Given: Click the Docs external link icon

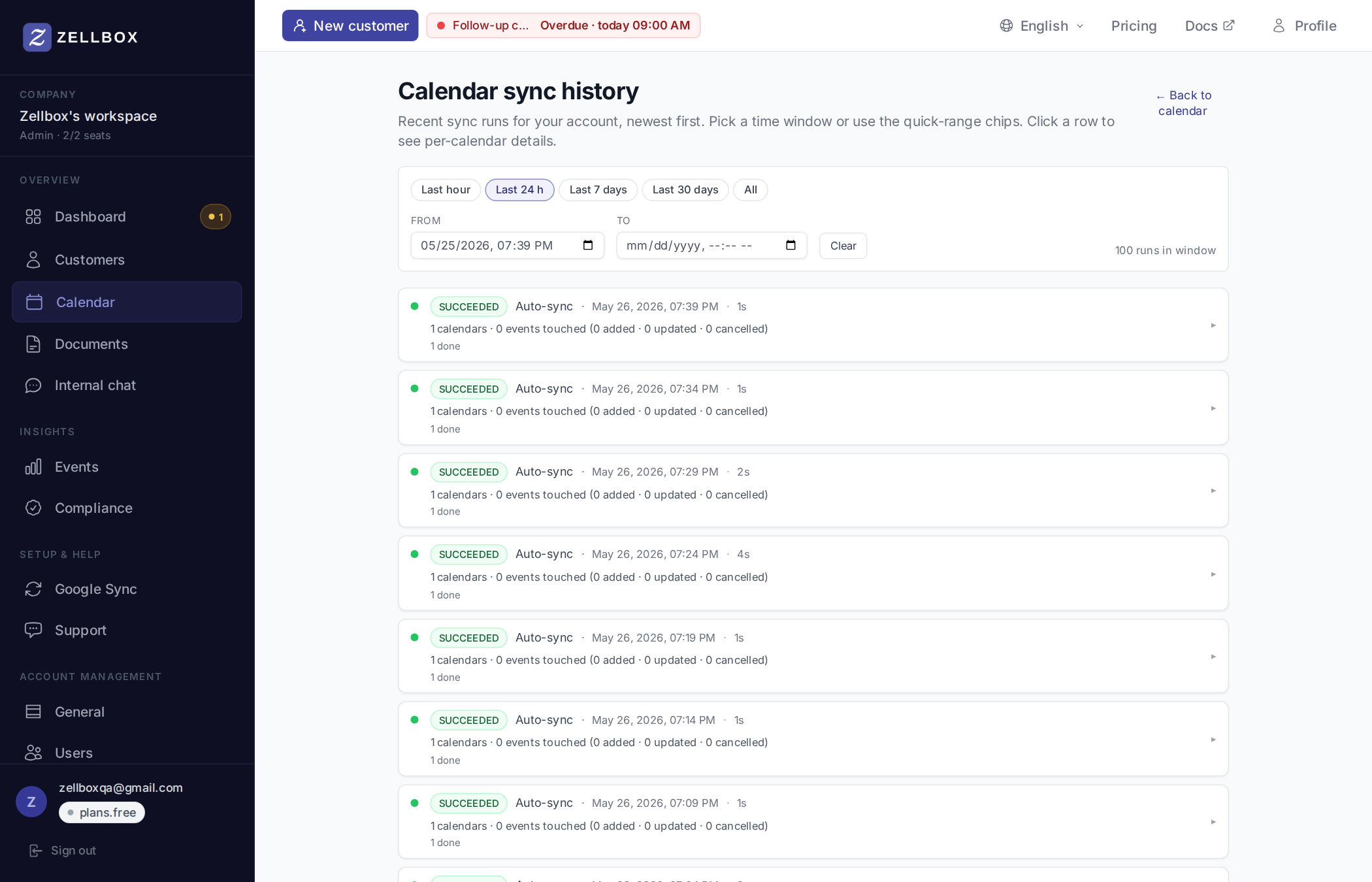Looking at the screenshot, I should click(1229, 25).
